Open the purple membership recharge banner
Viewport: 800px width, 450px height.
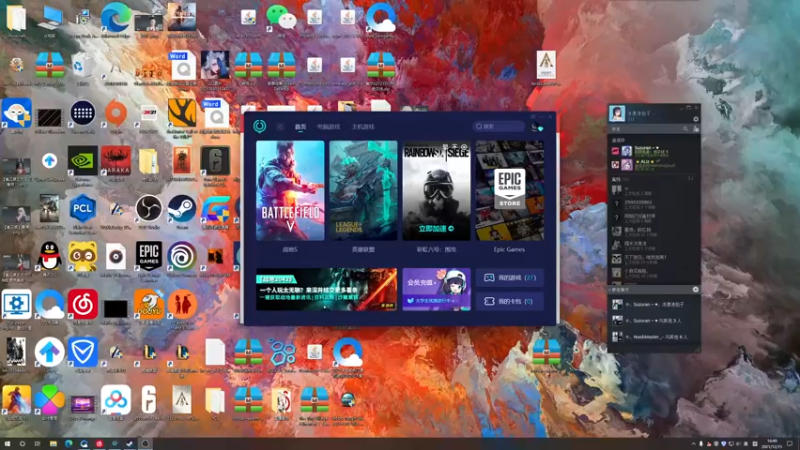(x=436, y=289)
